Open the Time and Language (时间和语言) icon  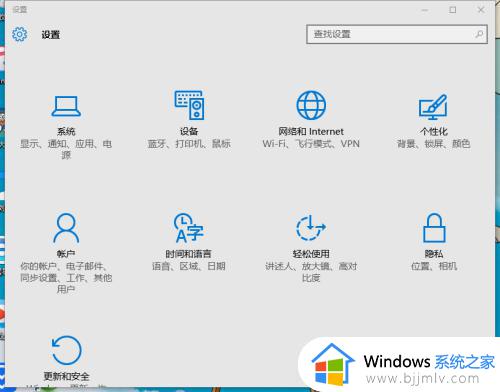pos(189,228)
